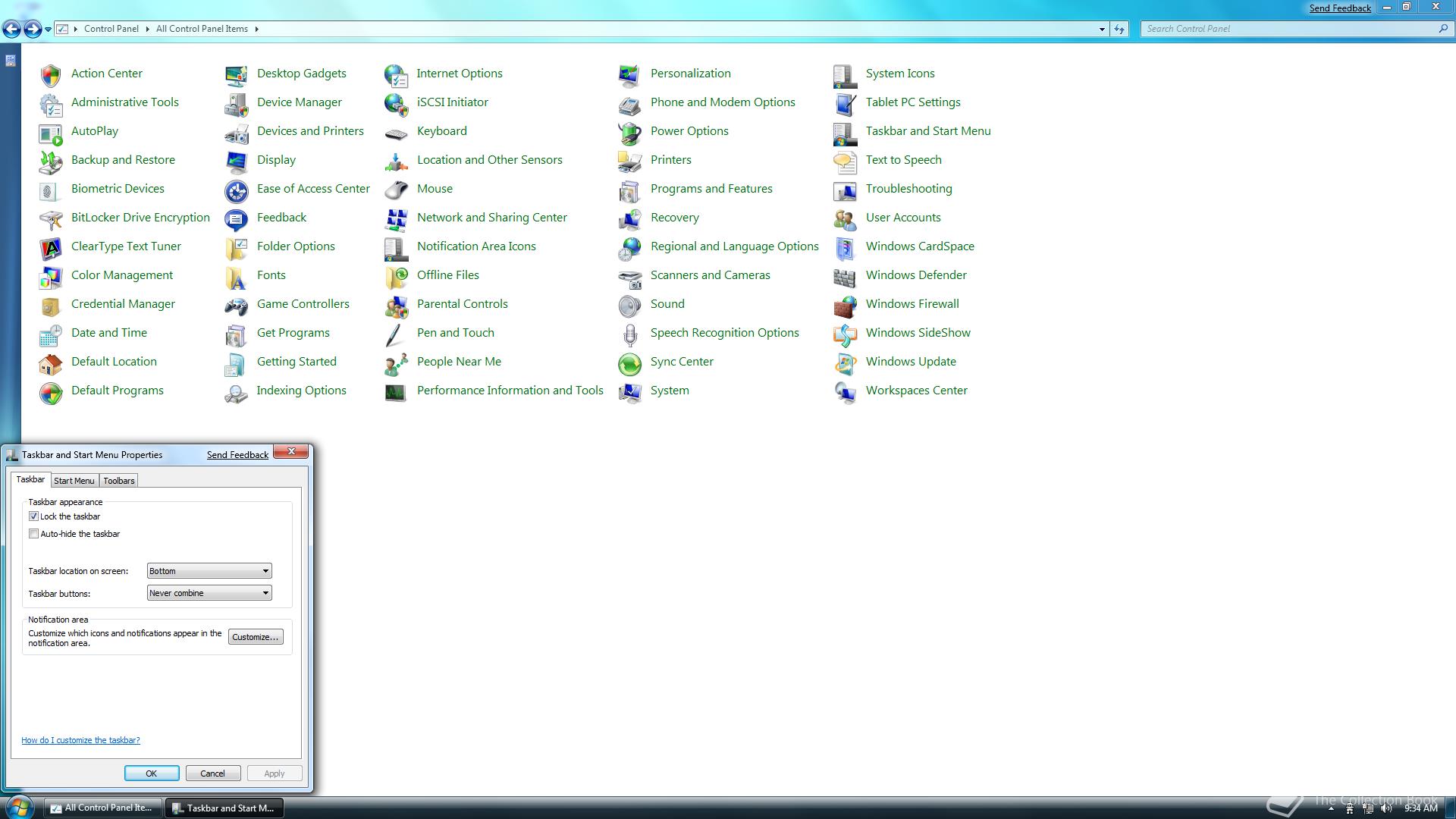Open Troubleshooting link
Screen dimensions: 1456x819
909,189
